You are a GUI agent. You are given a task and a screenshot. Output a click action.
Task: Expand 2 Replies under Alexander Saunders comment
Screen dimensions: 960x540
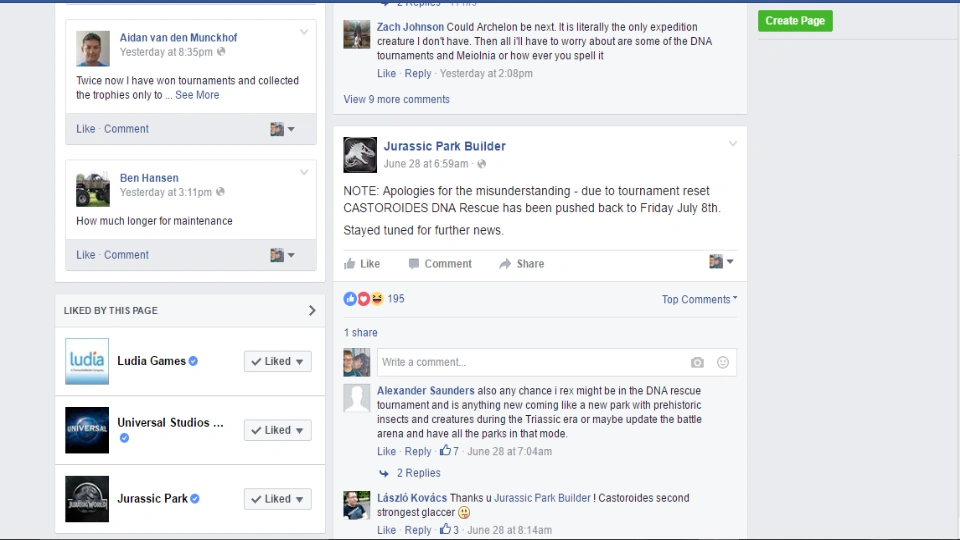[x=418, y=473]
